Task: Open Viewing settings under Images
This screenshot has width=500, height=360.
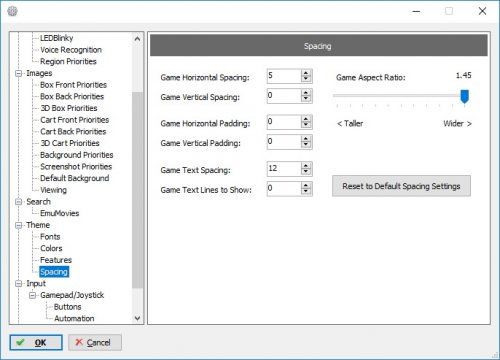Action: tap(53, 190)
